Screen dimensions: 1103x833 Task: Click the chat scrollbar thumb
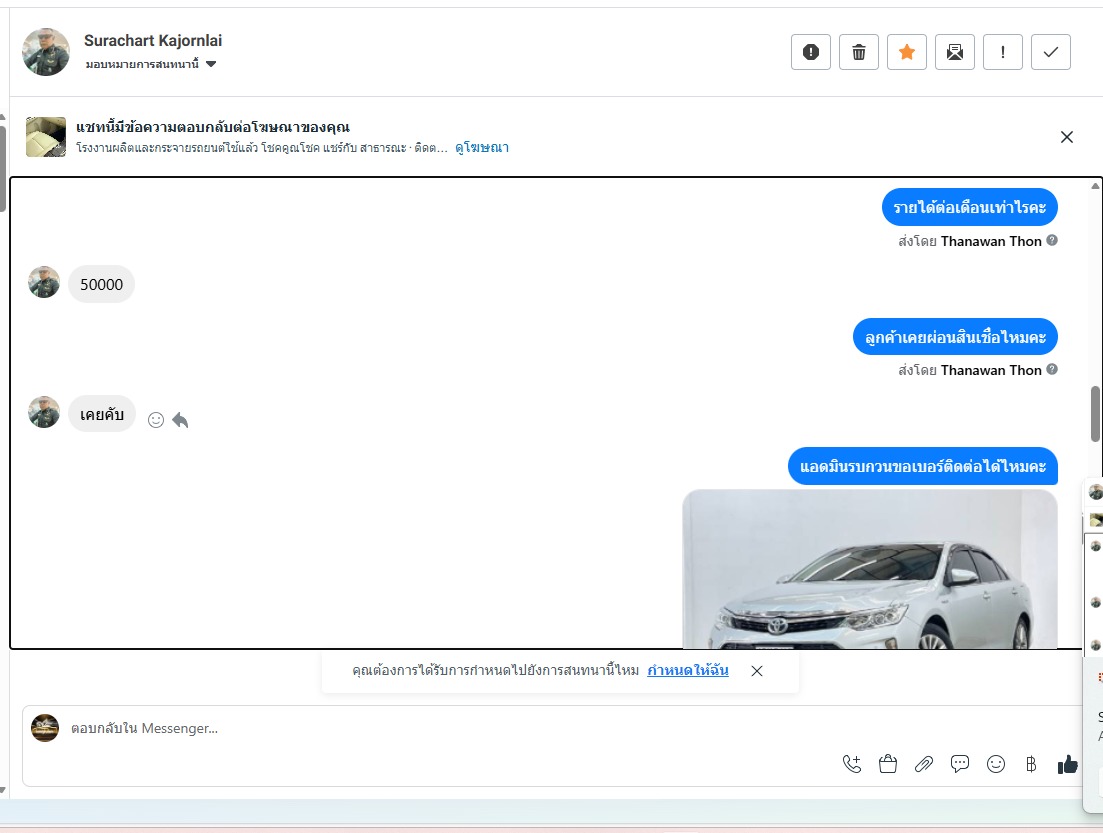click(1095, 414)
